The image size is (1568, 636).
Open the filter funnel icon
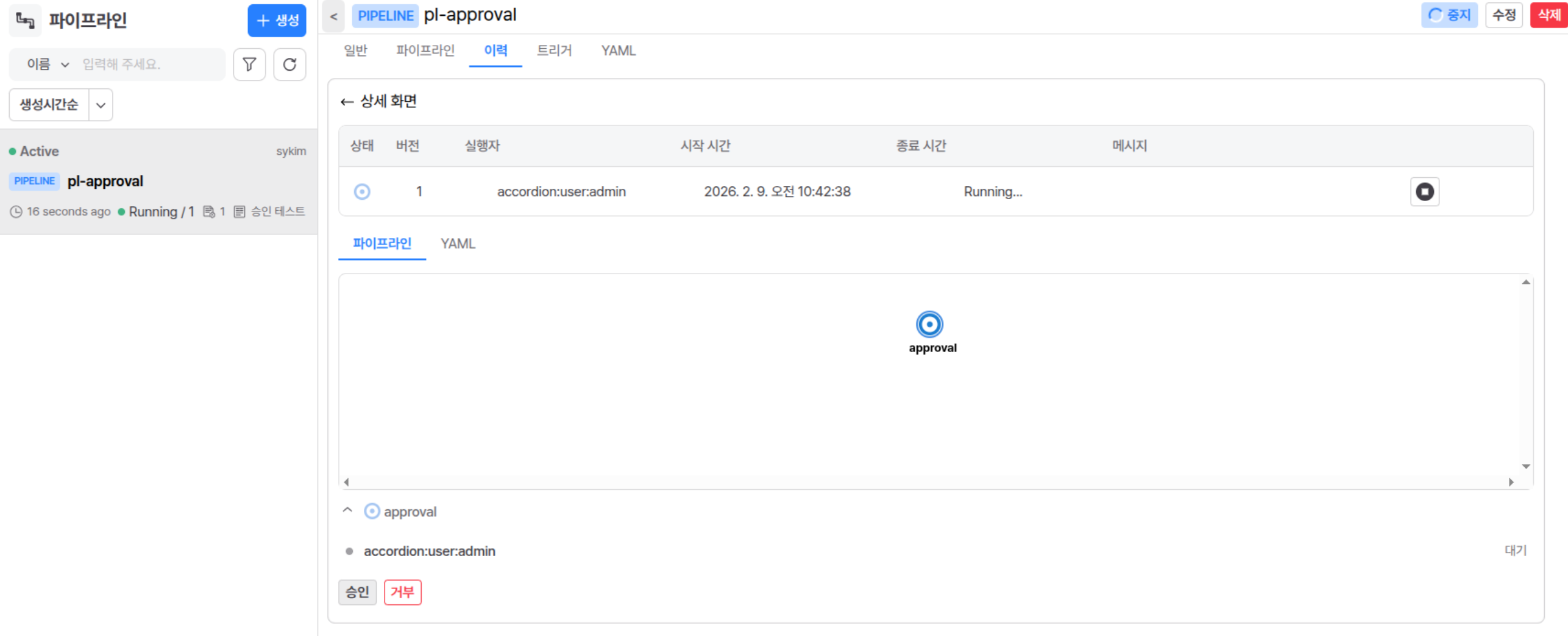(x=249, y=65)
